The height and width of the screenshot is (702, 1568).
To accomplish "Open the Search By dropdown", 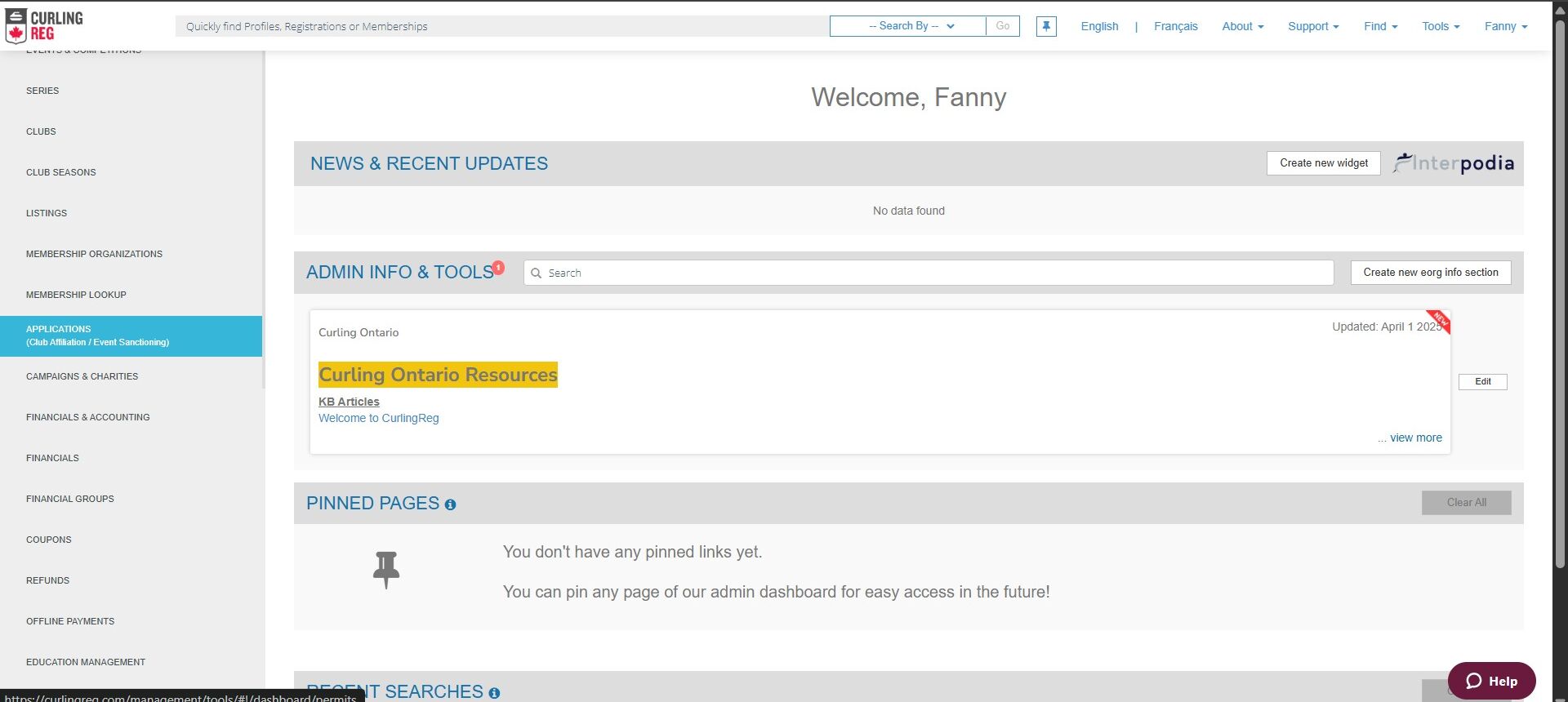I will point(908,26).
